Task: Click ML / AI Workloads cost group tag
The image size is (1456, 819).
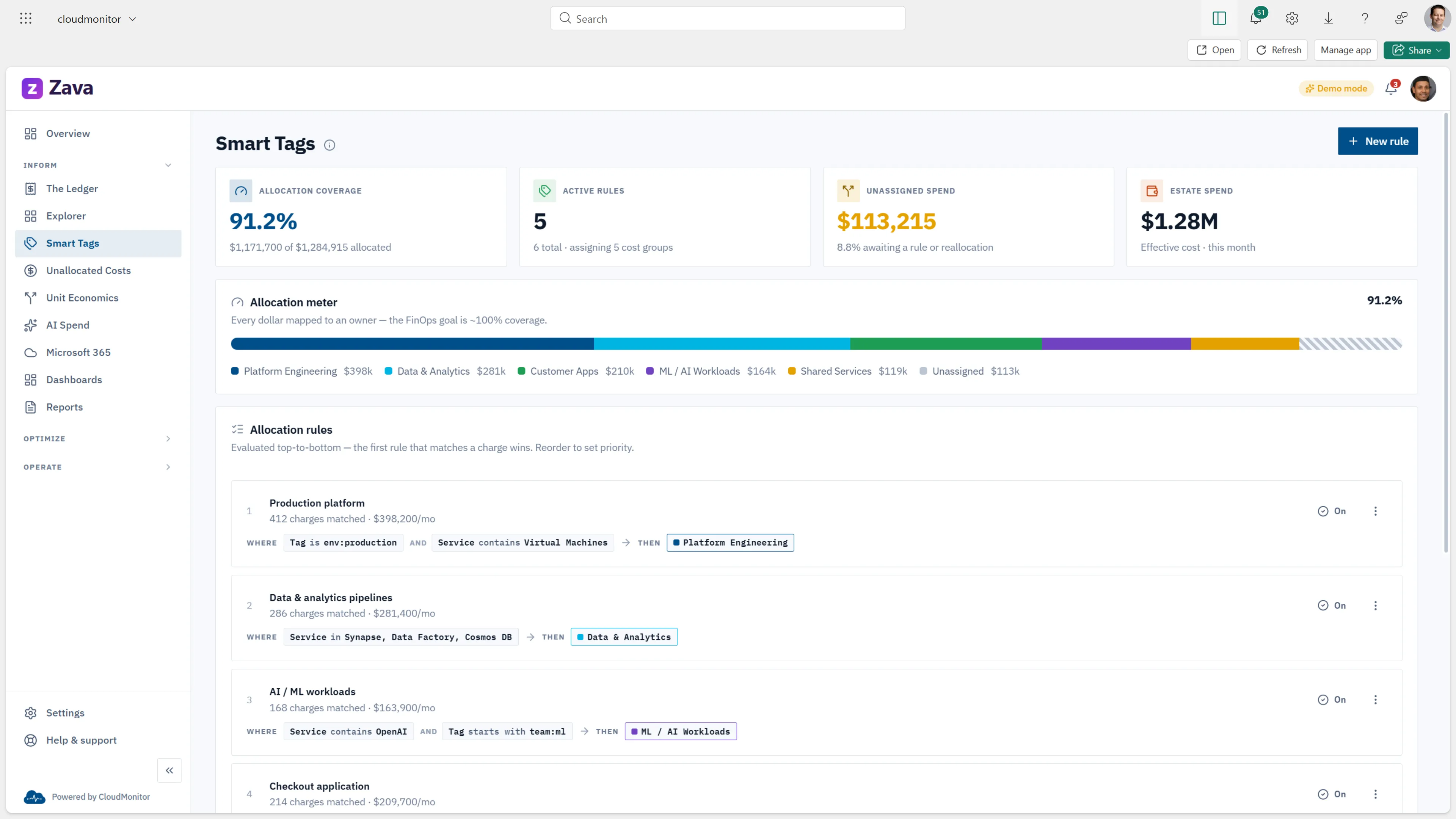Action: point(681,731)
